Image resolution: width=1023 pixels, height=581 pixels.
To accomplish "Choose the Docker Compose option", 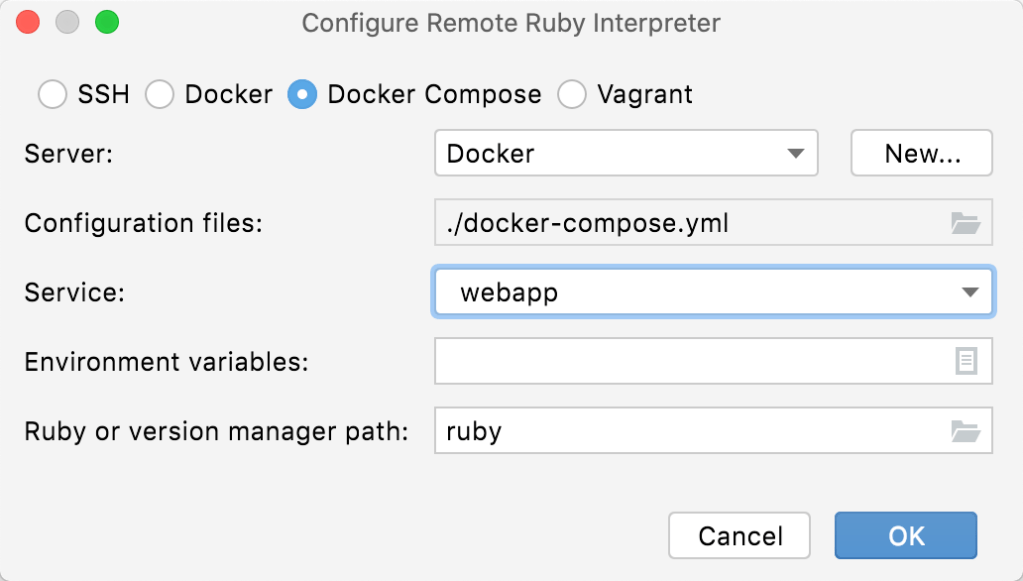I will coord(302,95).
